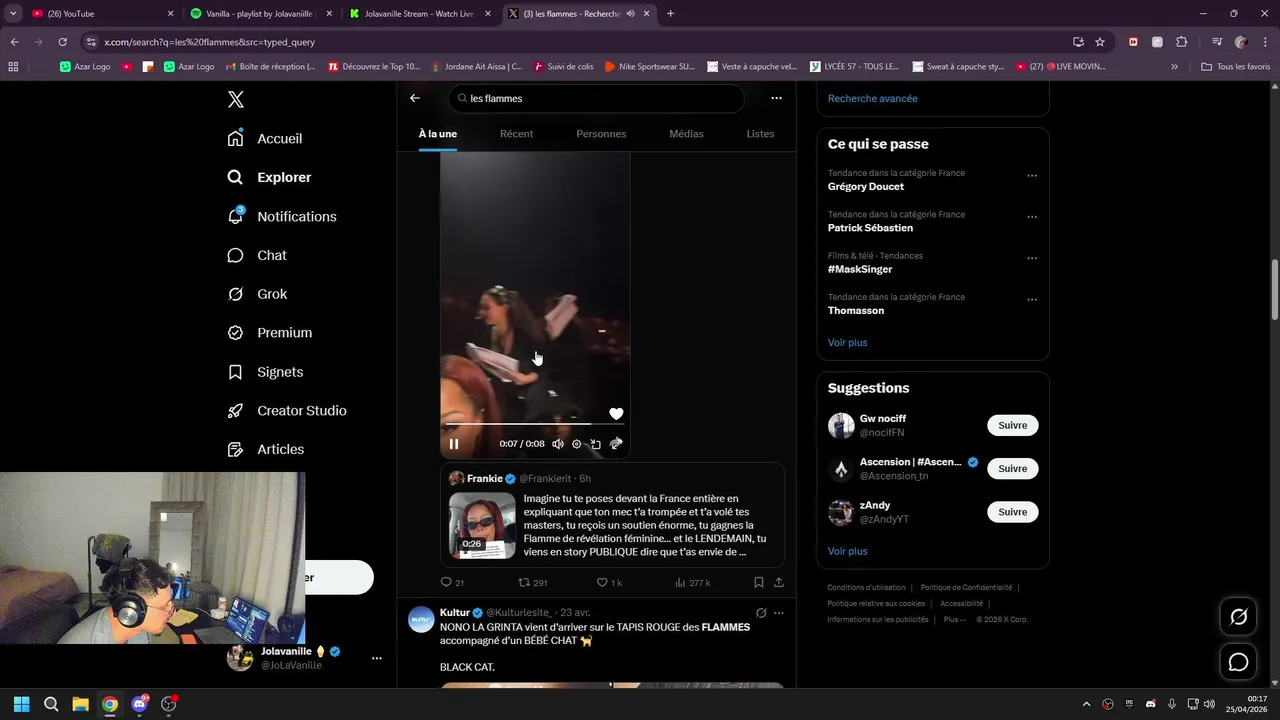Open the #MaskSinger trend
1280x720 pixels.
coord(860,270)
